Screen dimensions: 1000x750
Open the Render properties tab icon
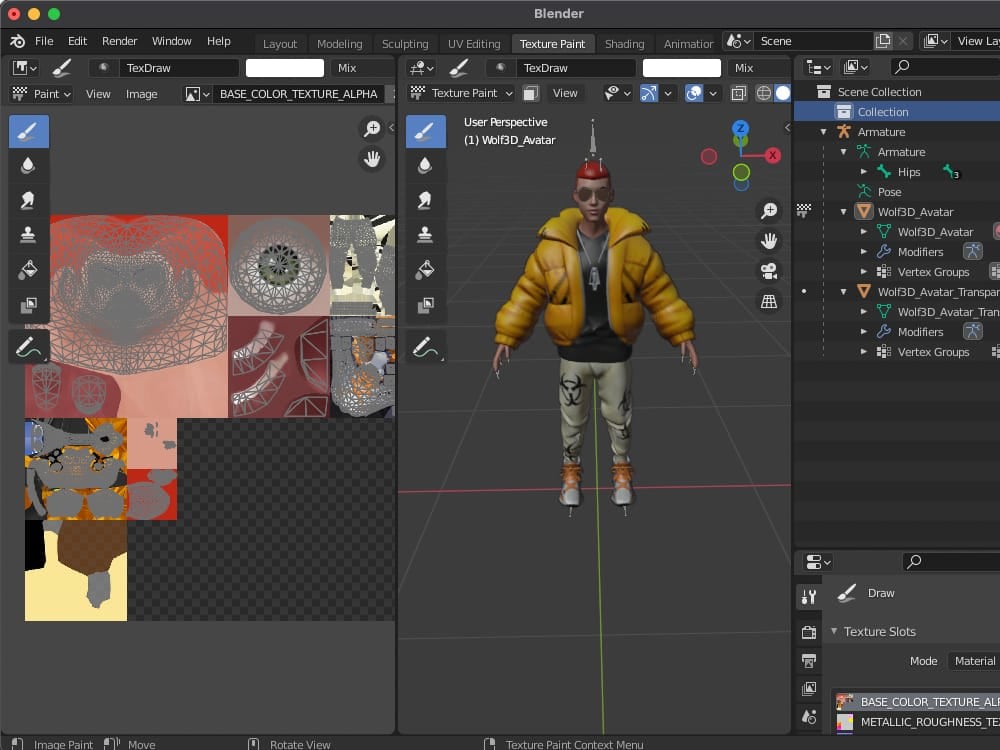(809, 632)
